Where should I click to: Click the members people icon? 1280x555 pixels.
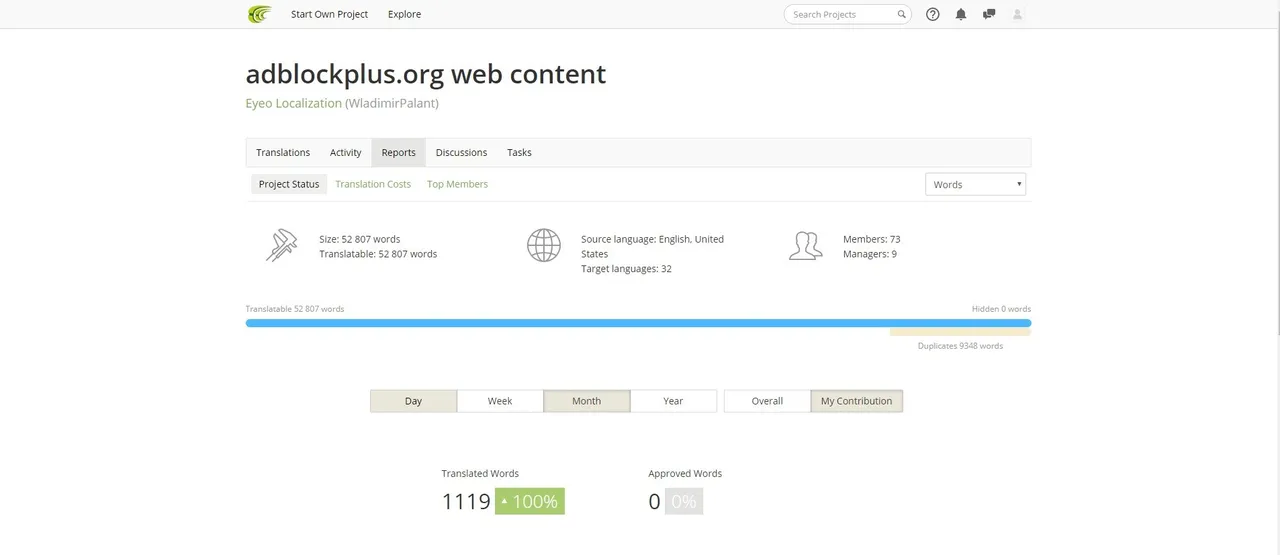click(x=806, y=245)
